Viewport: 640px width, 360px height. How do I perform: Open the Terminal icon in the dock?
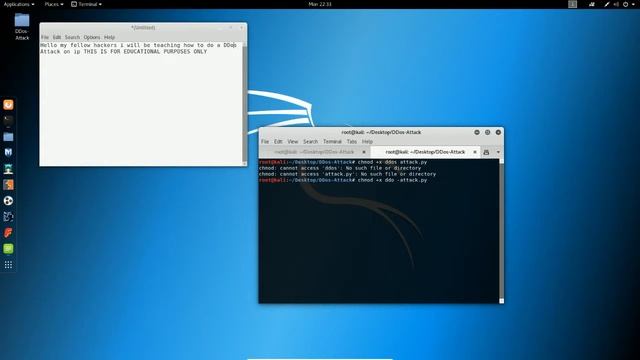tap(8, 120)
